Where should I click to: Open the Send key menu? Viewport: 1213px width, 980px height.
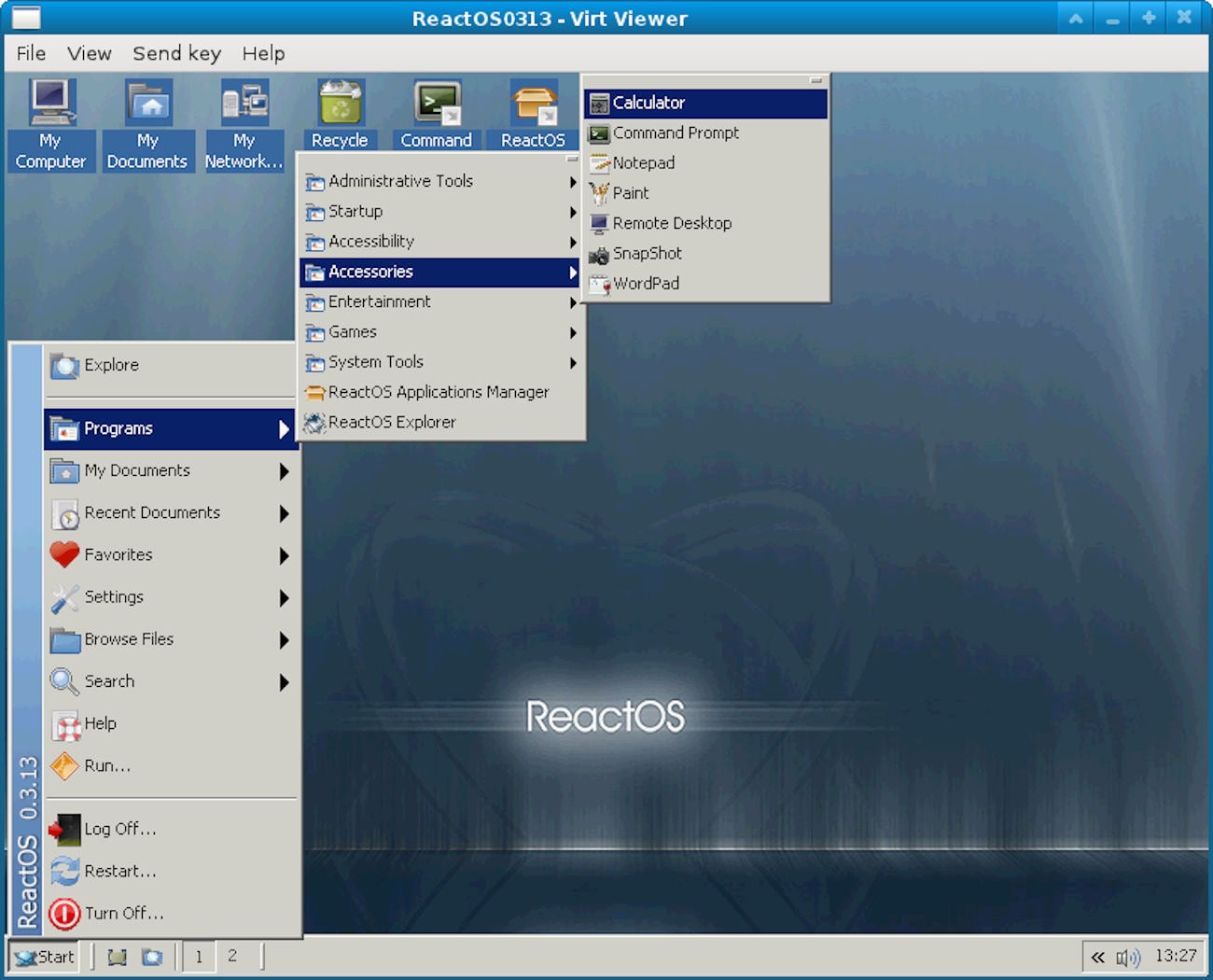[176, 54]
